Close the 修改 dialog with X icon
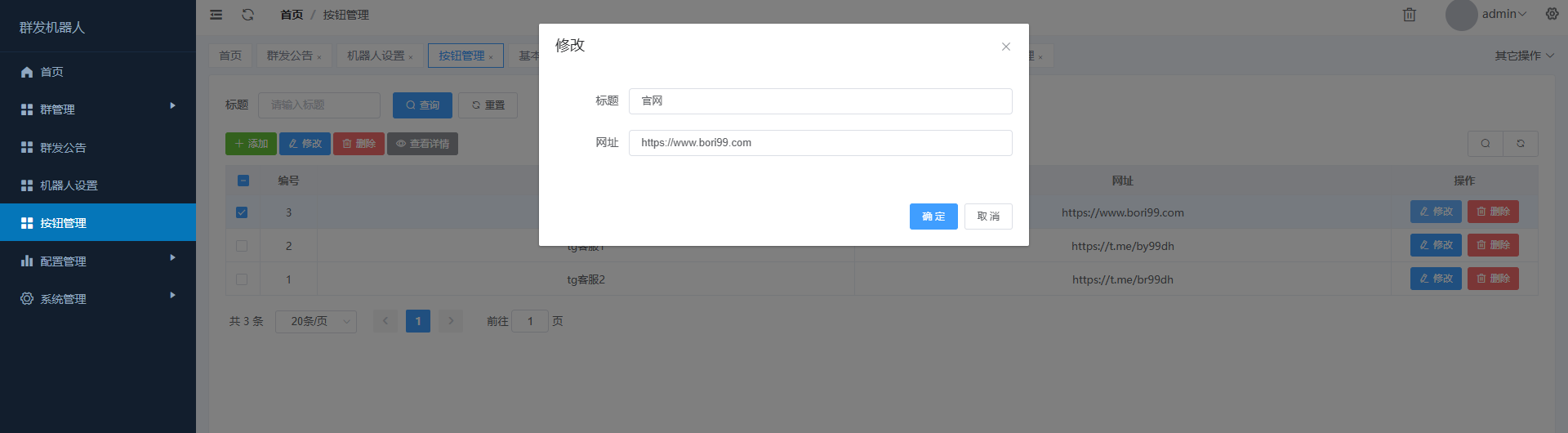The height and width of the screenshot is (433, 1568). [1006, 47]
